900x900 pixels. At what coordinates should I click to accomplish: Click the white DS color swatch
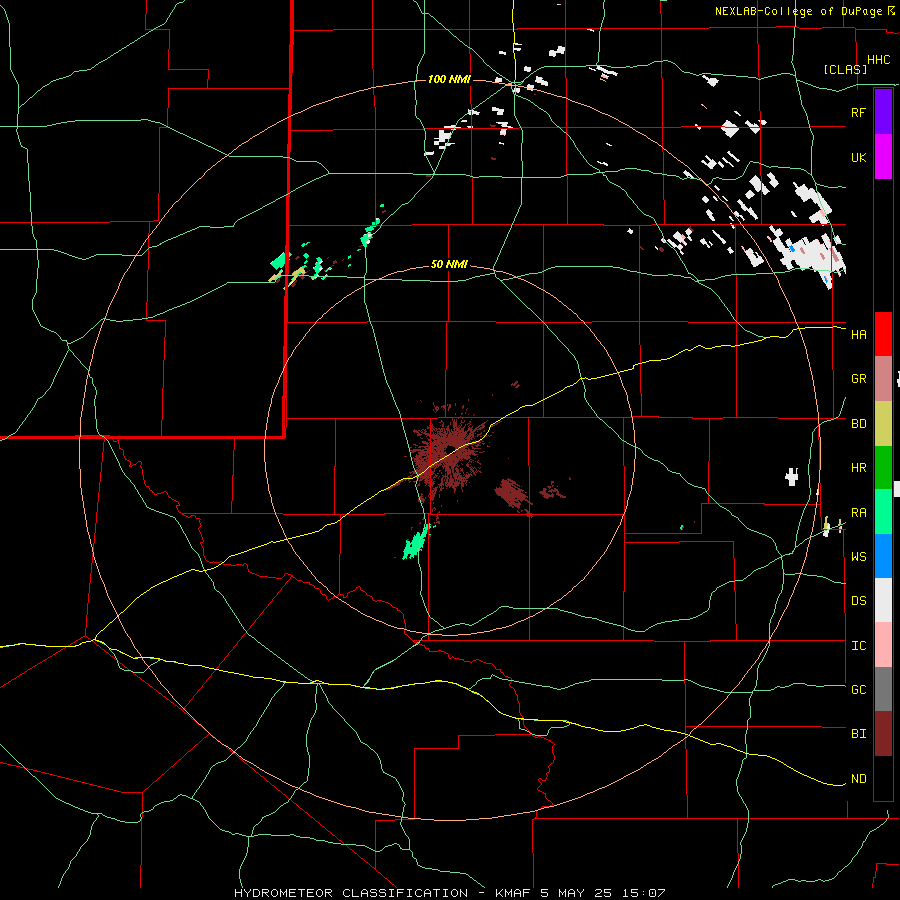[x=883, y=600]
